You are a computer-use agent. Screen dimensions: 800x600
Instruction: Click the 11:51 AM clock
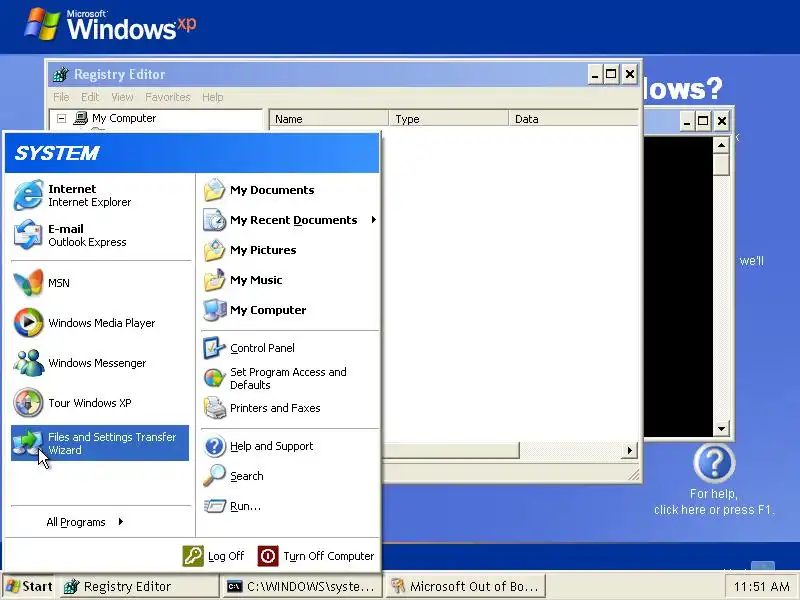pyautogui.click(x=761, y=587)
